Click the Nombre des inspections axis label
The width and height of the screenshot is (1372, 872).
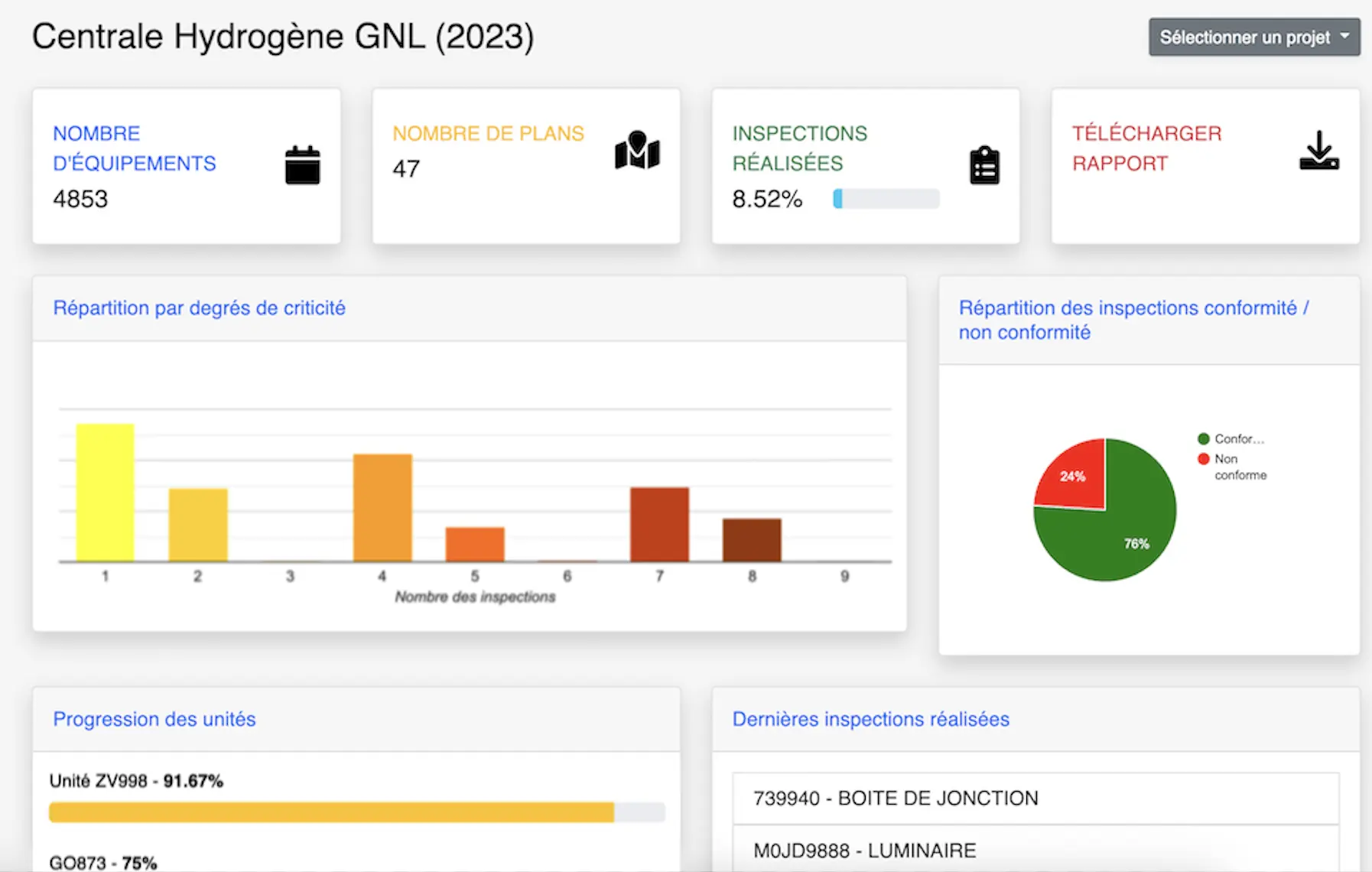pyautogui.click(x=475, y=597)
